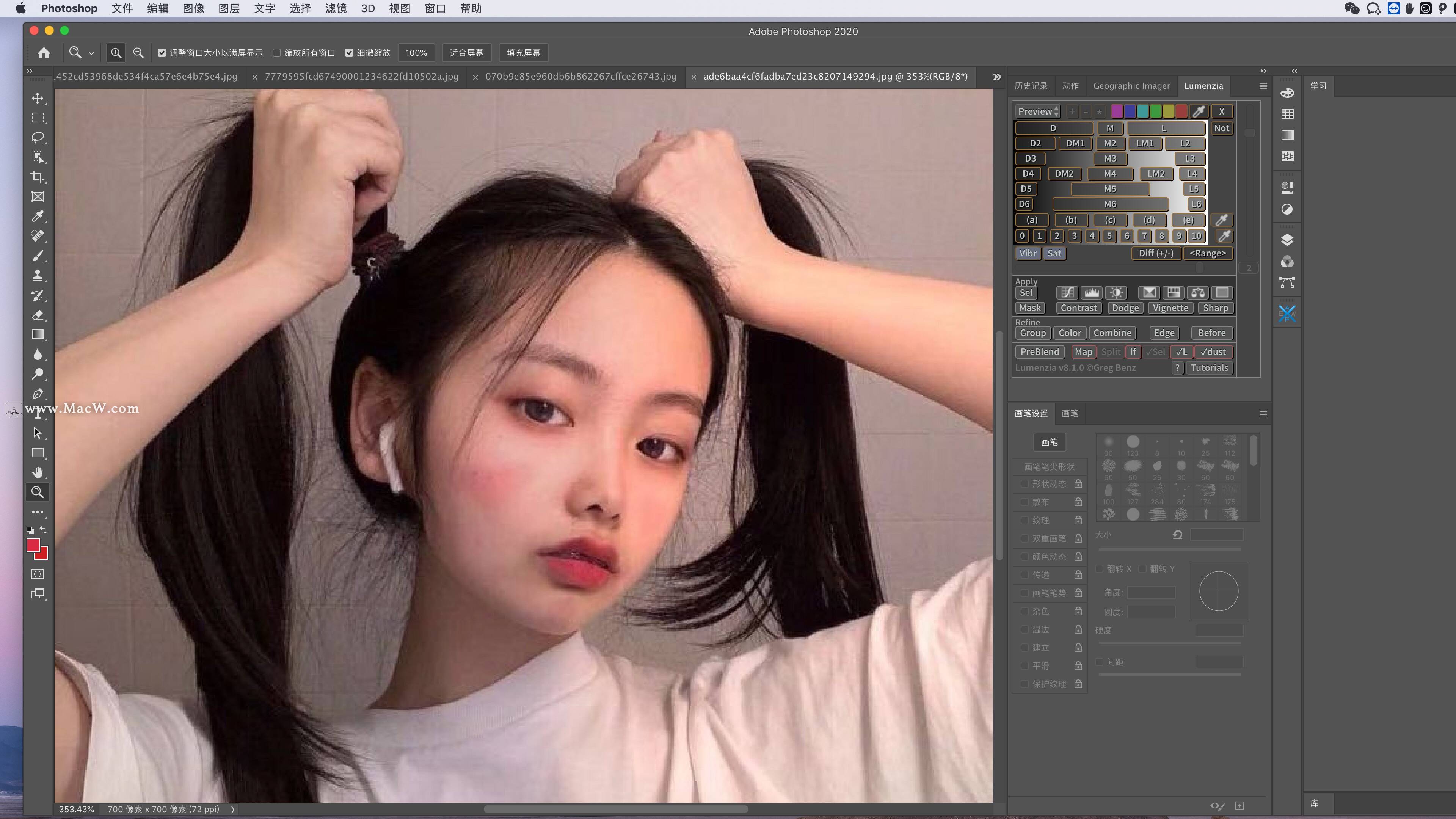Click the red foreground color swatch
This screenshot has height=819, width=1456.
coord(33,545)
